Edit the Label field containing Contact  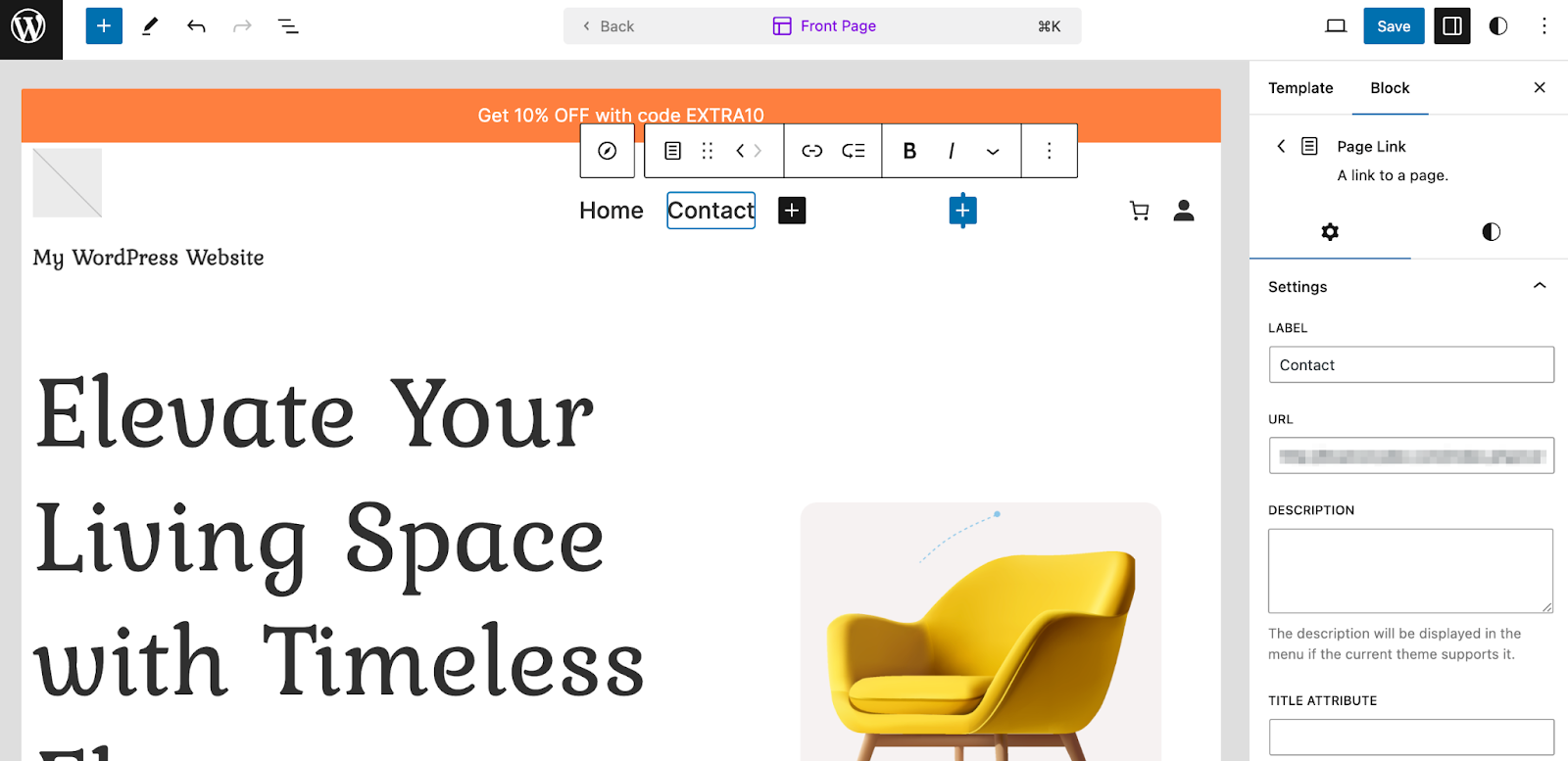click(x=1411, y=364)
